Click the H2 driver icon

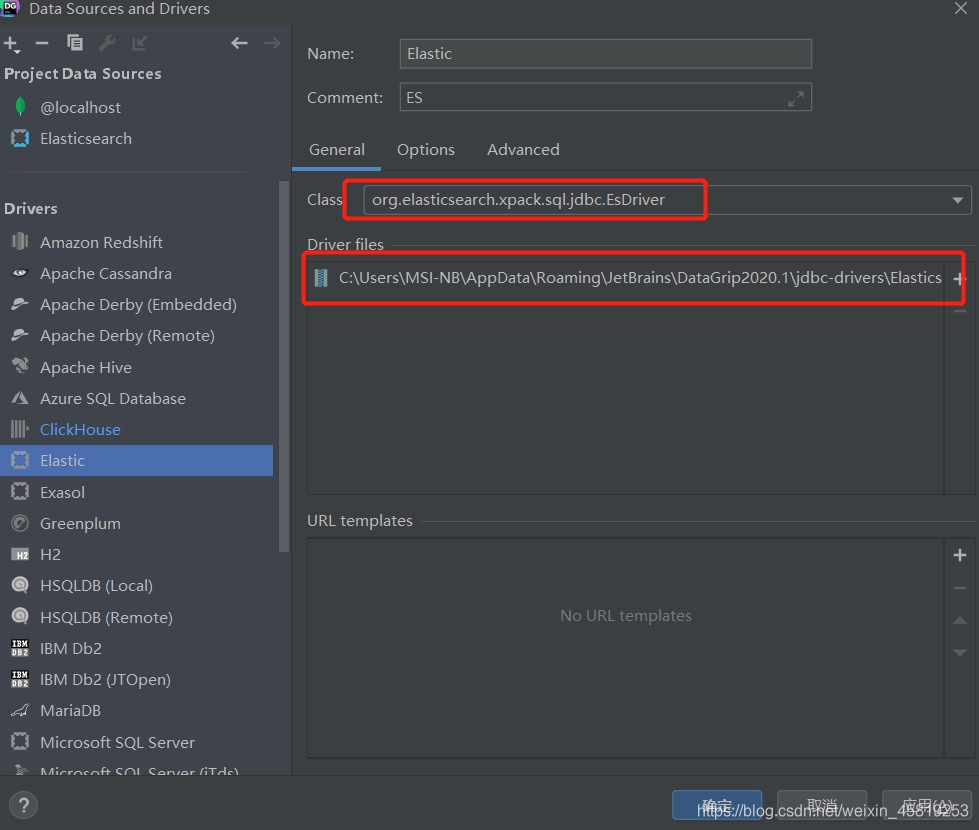point(20,555)
